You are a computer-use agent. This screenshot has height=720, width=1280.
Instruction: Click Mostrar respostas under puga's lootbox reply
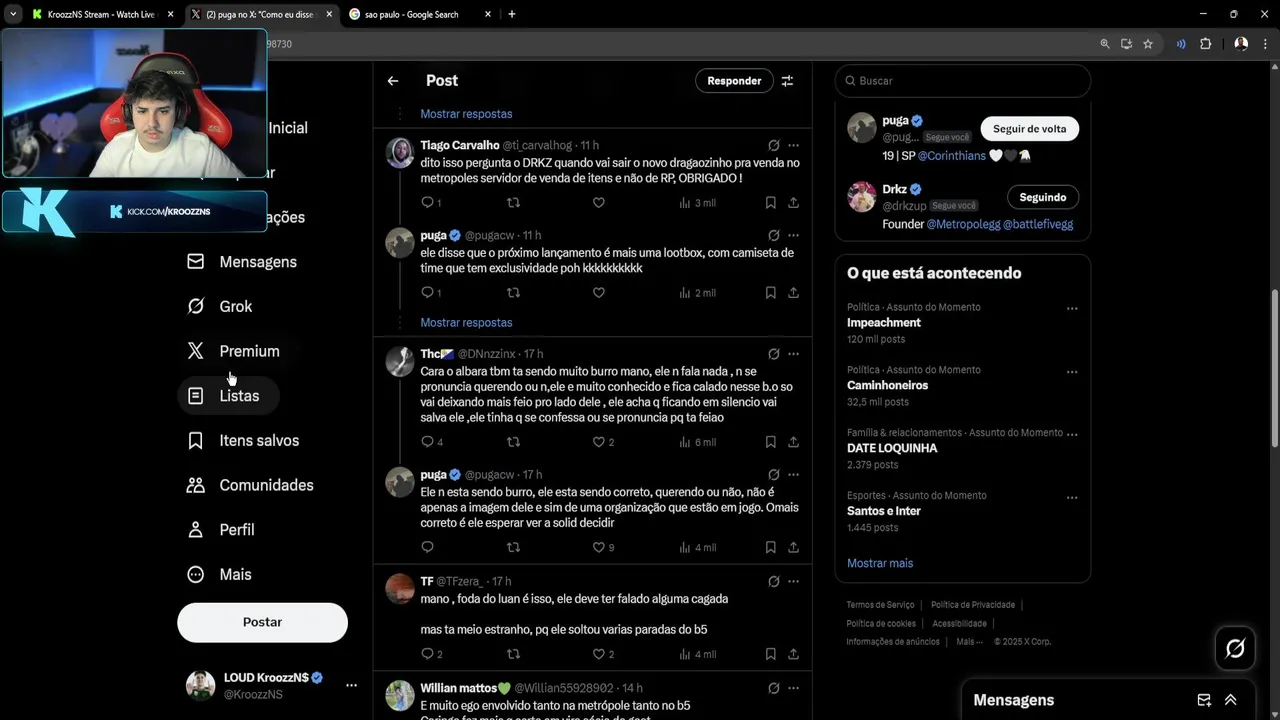466,322
